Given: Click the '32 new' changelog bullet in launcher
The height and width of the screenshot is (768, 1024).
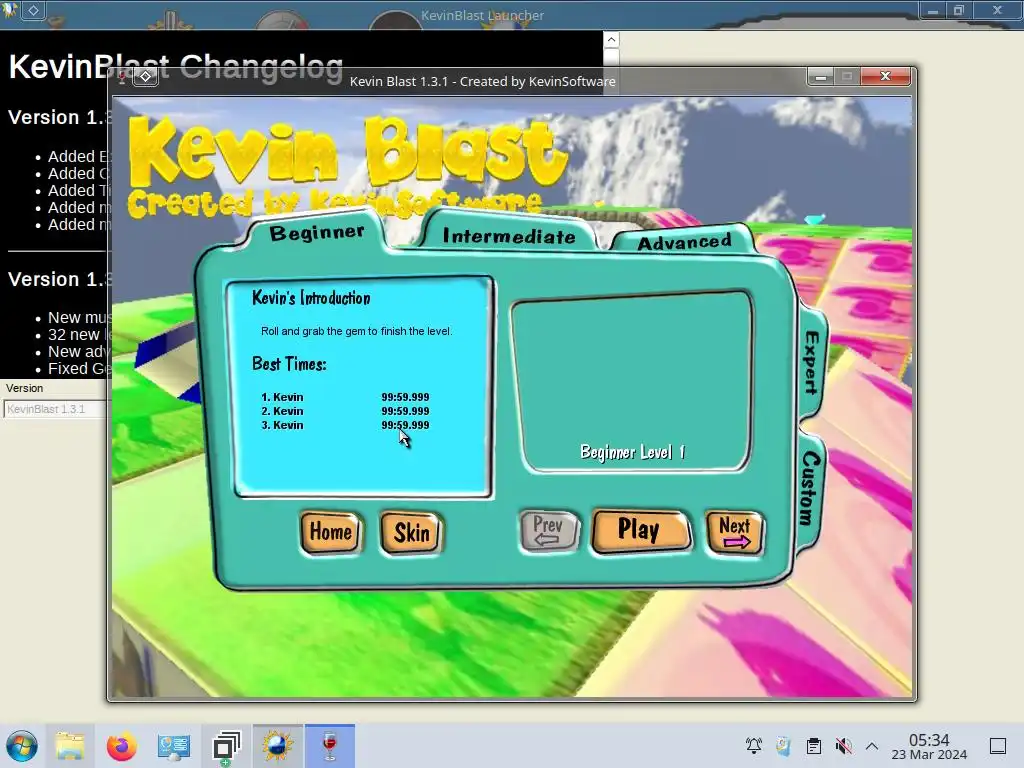Looking at the screenshot, I should coord(73,334).
